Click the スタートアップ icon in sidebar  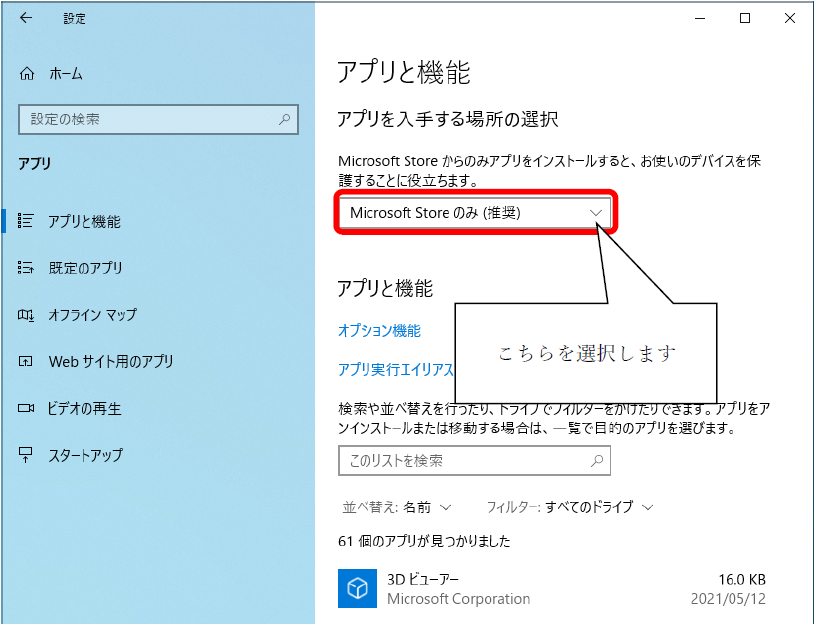(27, 455)
